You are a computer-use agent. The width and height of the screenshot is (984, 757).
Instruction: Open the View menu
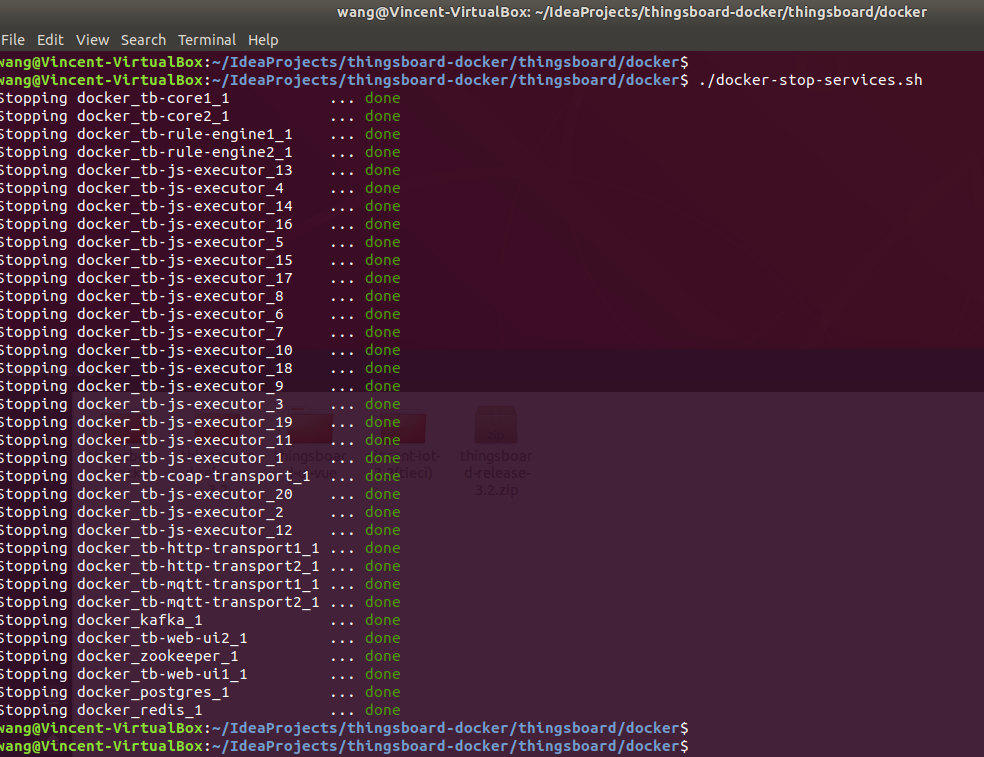(x=92, y=40)
